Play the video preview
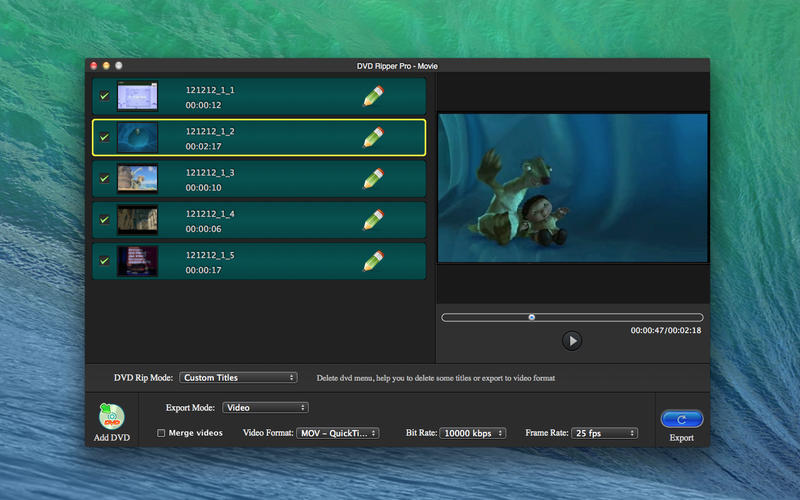Viewport: 800px width, 500px height. (x=572, y=341)
